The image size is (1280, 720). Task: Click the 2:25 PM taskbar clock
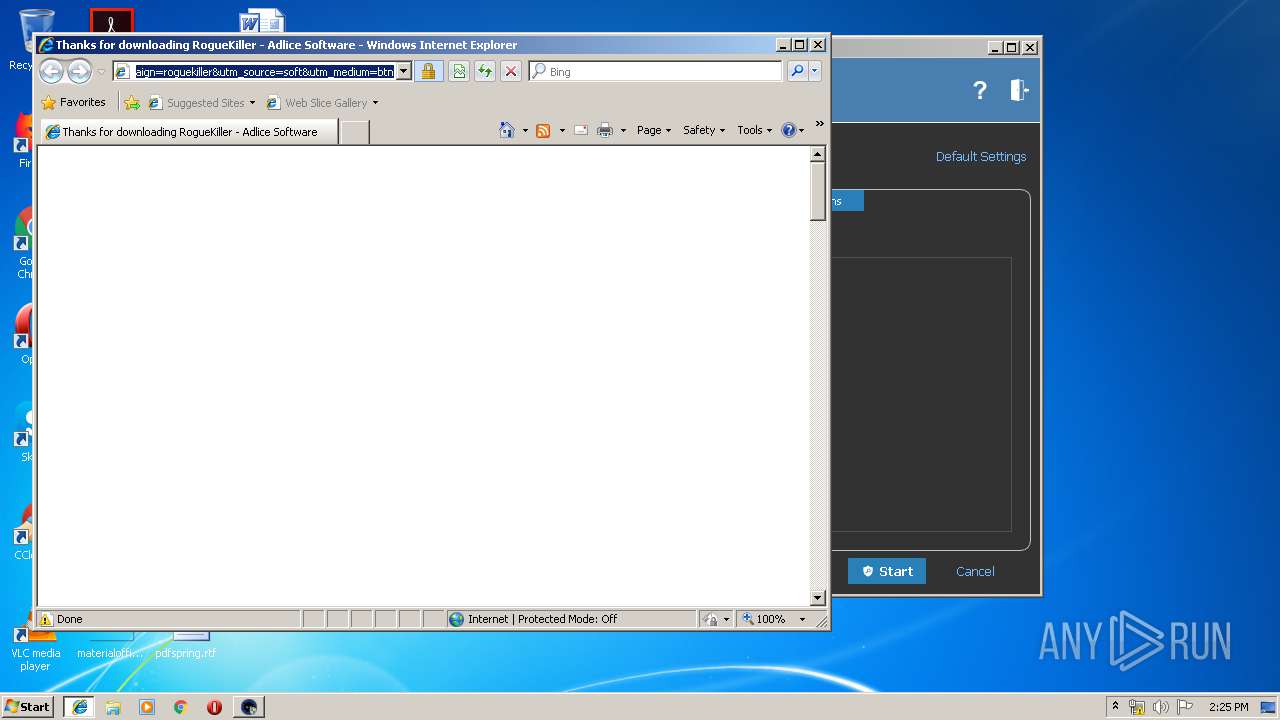pyautogui.click(x=1228, y=707)
